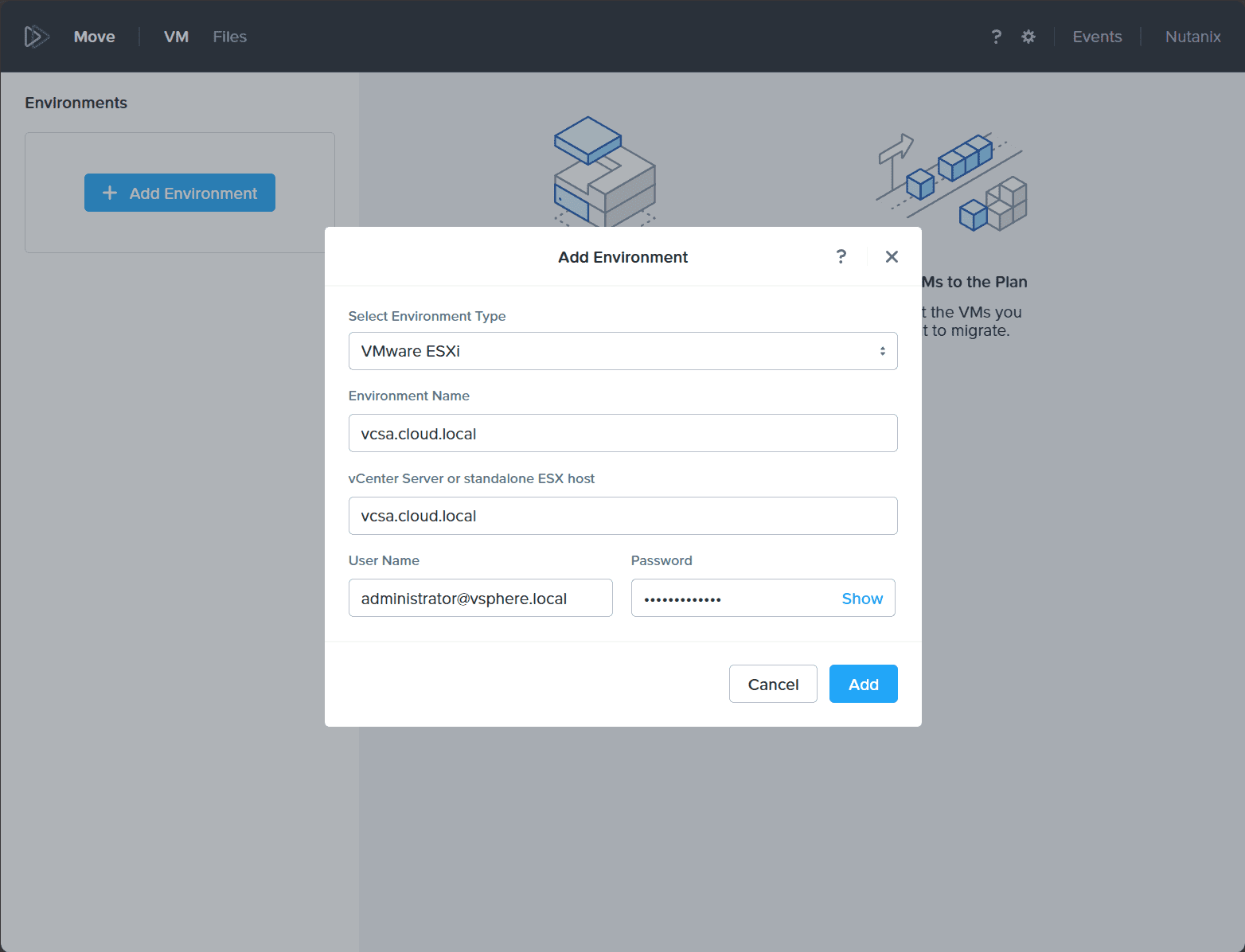Click the Environment Name field

coord(623,433)
